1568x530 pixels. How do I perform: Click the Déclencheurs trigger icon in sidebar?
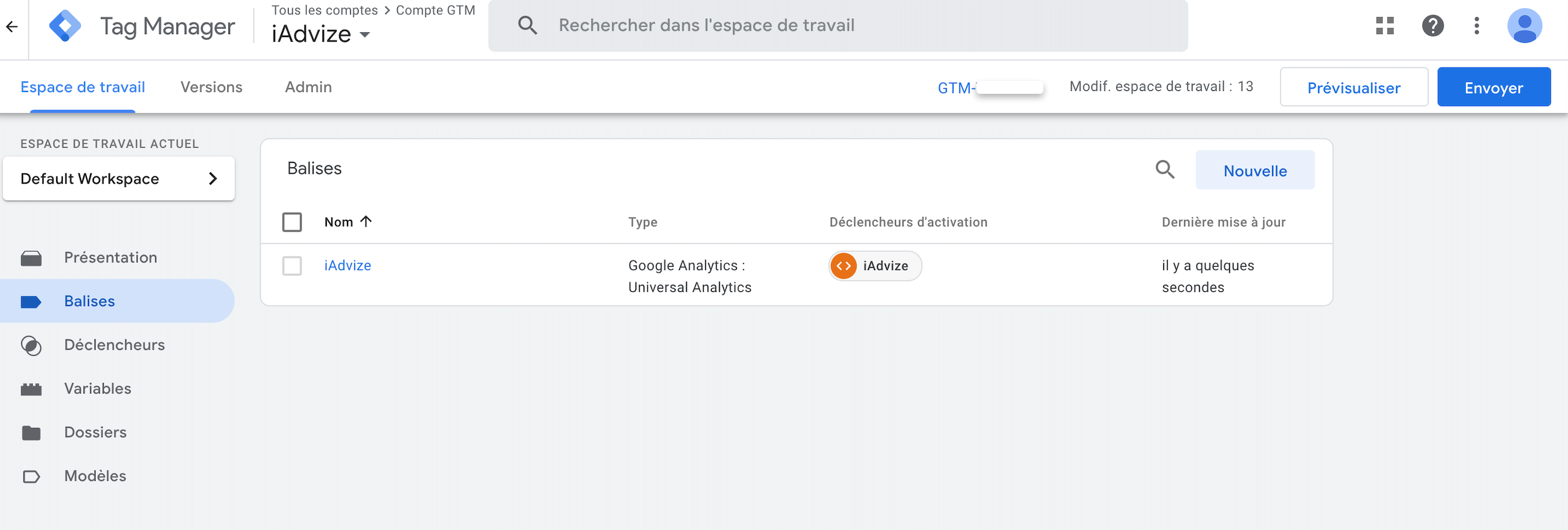click(x=31, y=345)
